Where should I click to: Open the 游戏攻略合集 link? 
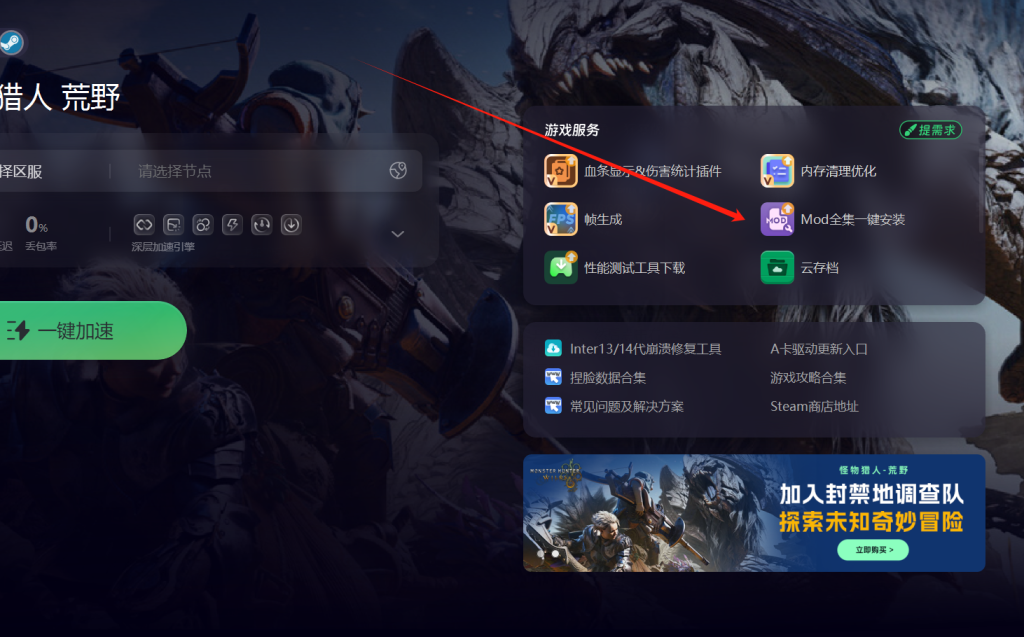tap(808, 378)
